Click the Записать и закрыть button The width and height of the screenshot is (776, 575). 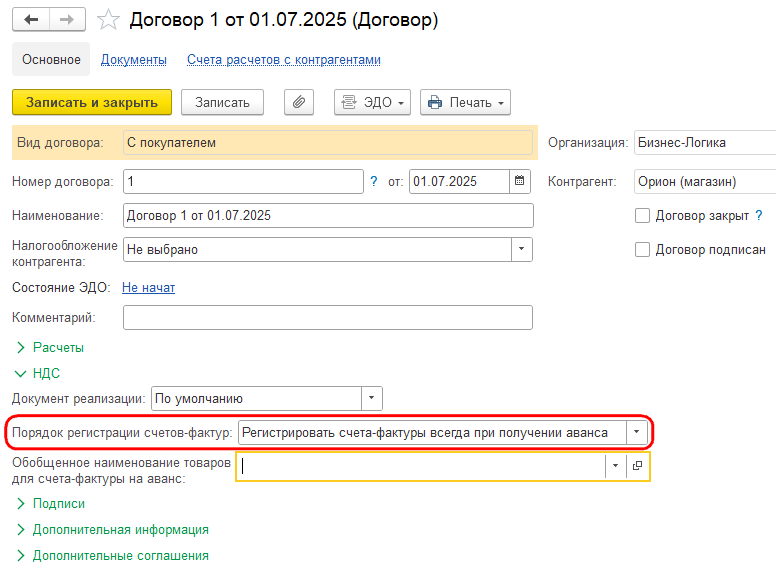tap(92, 102)
